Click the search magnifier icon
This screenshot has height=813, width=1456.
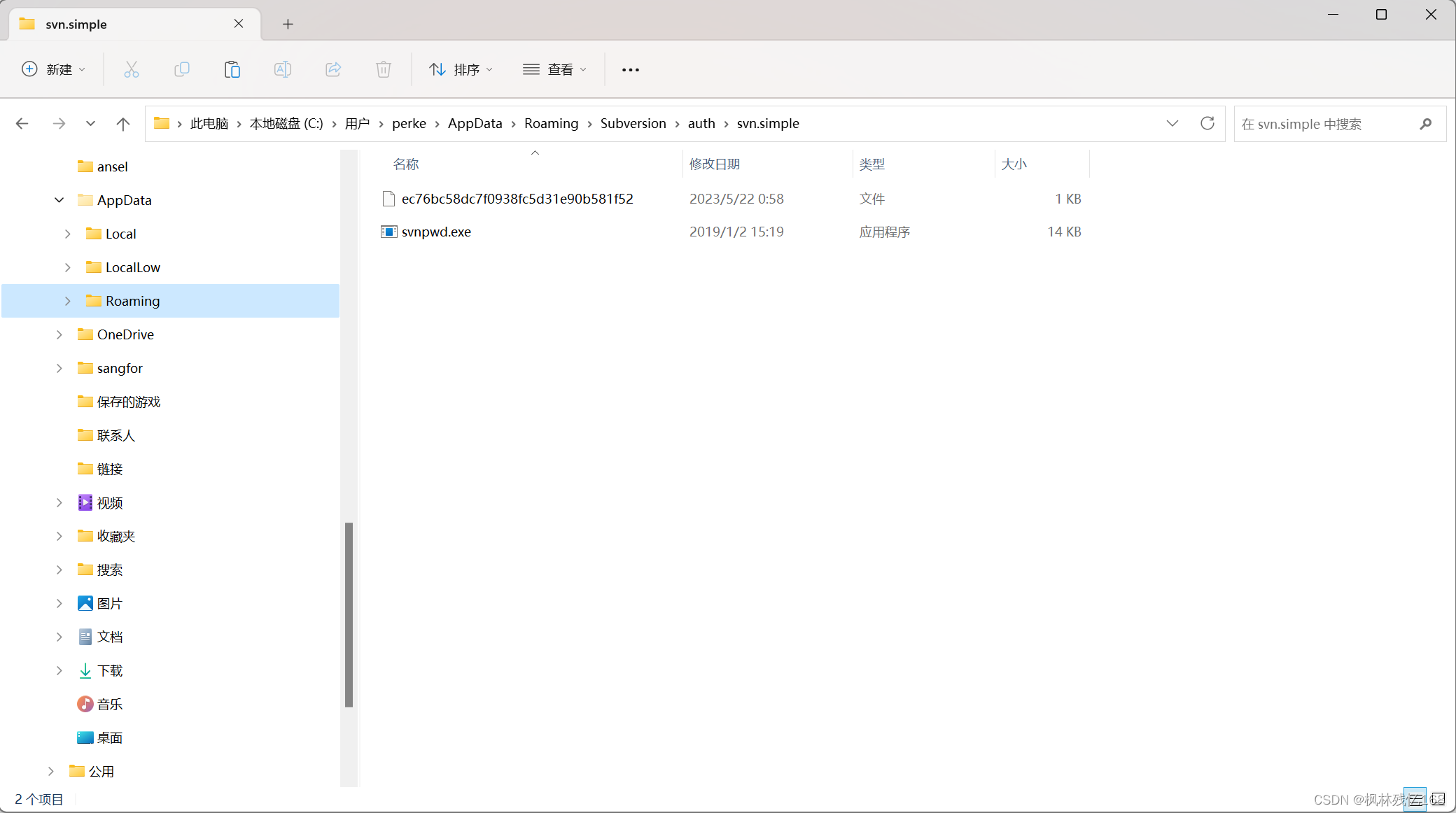click(1426, 124)
